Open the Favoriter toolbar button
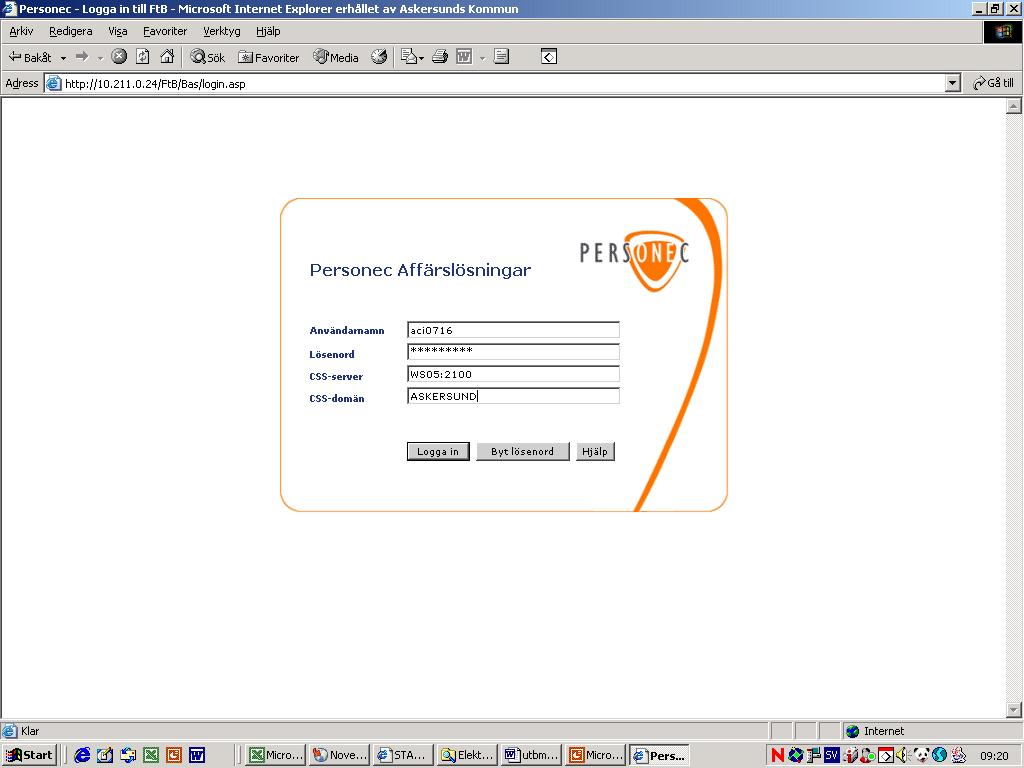This screenshot has width=1024, height=768. click(268, 57)
